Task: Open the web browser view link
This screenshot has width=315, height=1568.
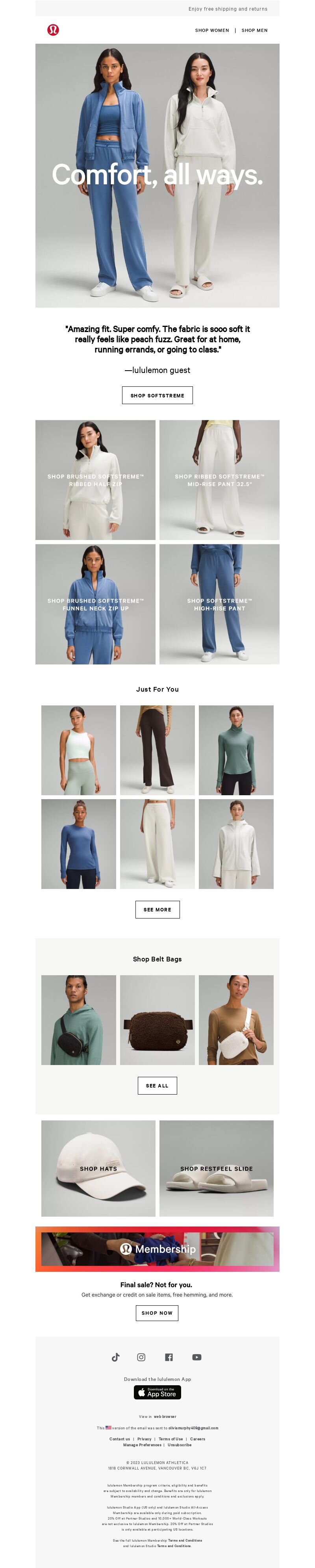Action: click(x=165, y=1416)
